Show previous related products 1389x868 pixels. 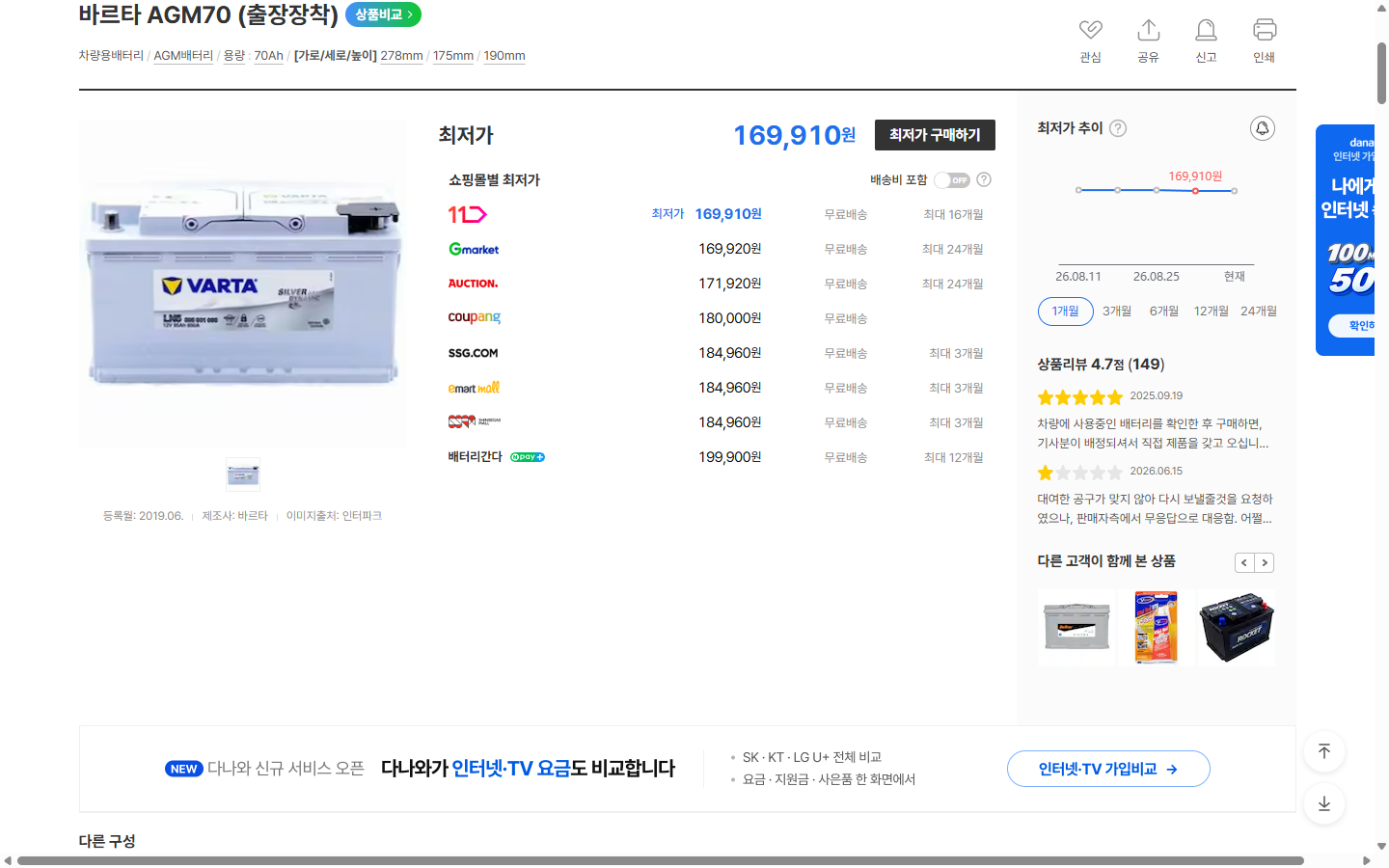point(1244,562)
